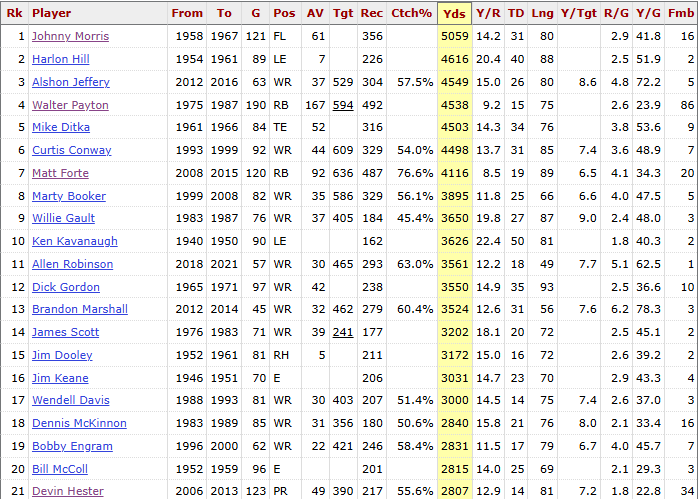Open Dennis McKinnon player link
The image size is (698, 499).
point(79,423)
